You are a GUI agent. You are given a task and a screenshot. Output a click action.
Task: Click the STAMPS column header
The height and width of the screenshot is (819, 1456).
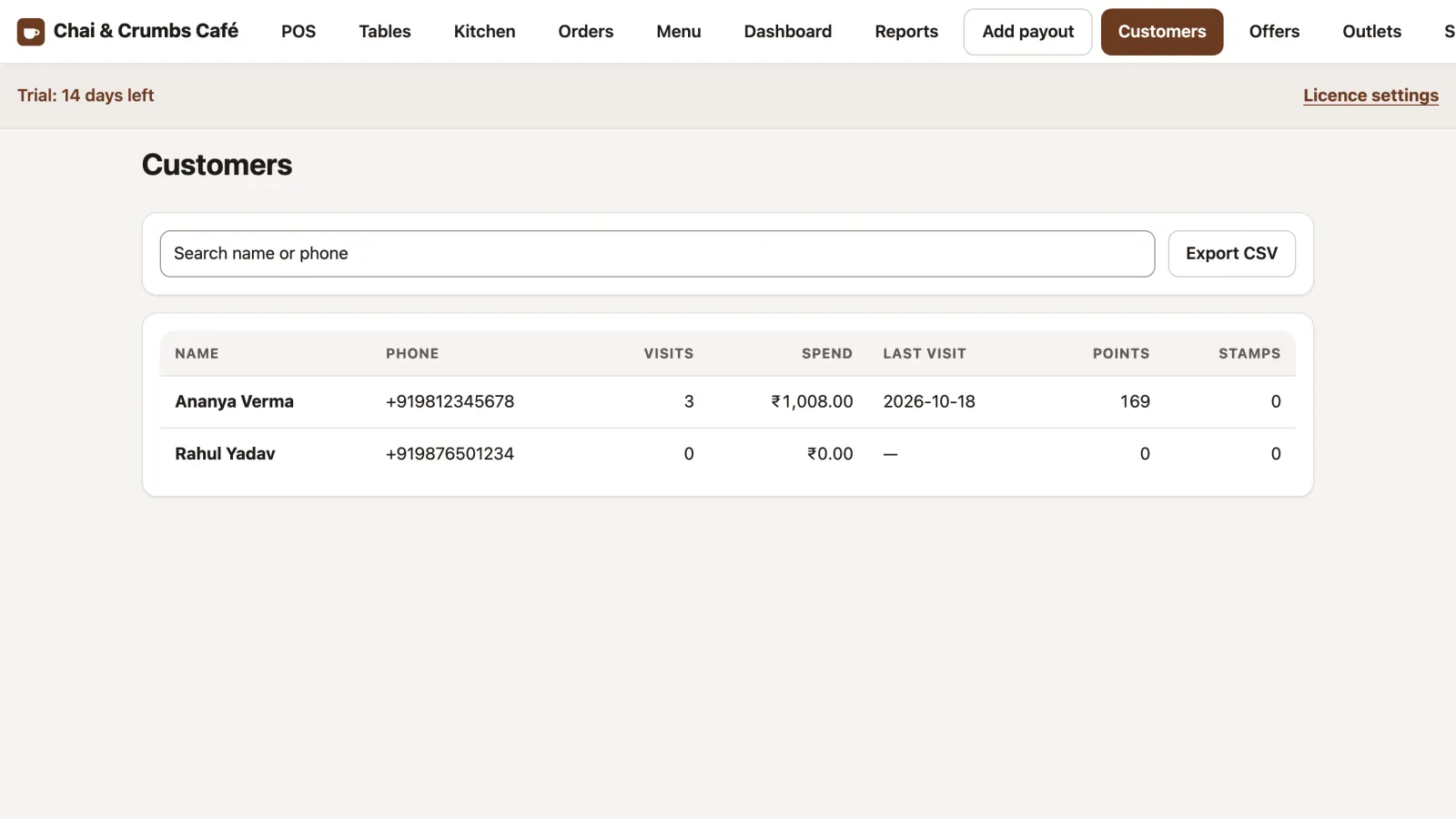click(1249, 354)
